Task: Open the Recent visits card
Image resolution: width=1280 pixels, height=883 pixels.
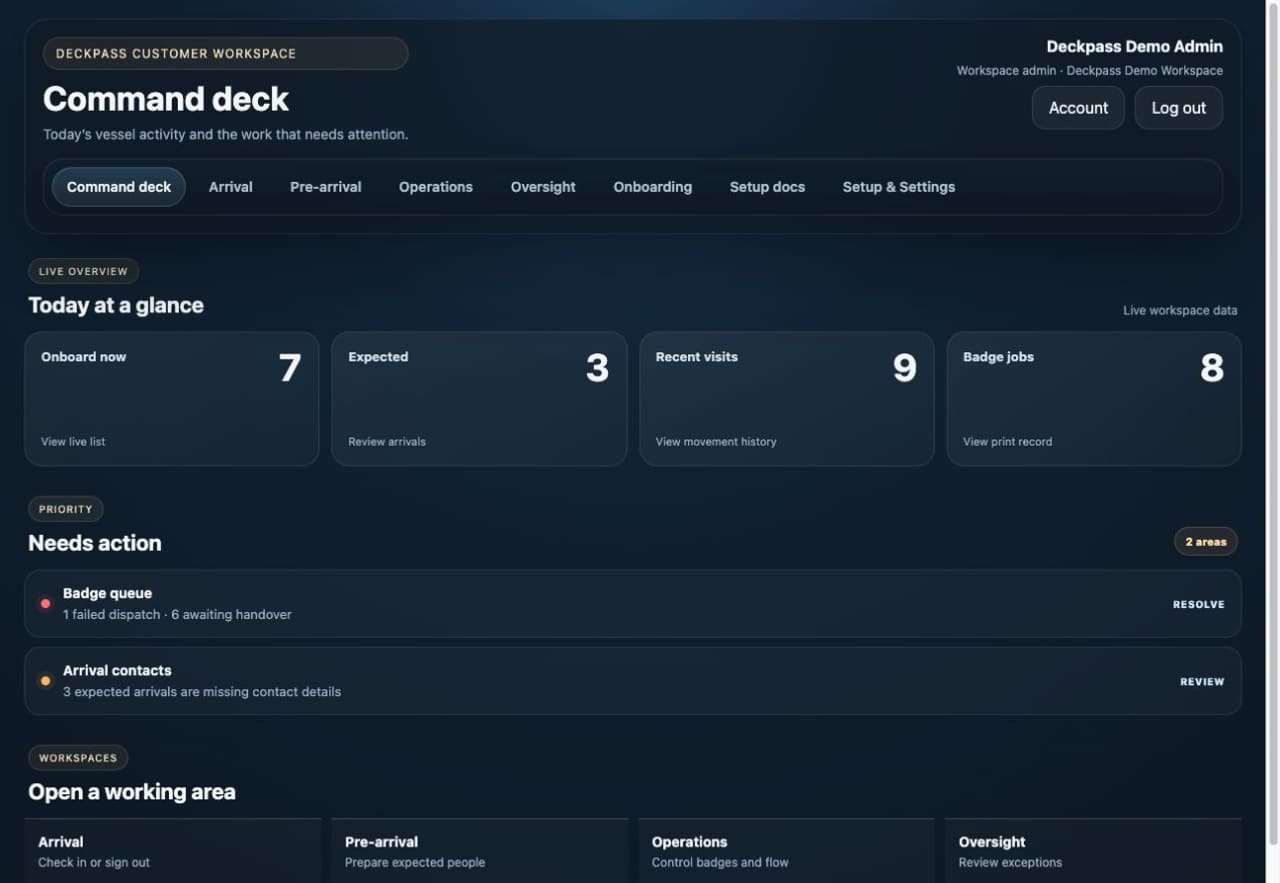Action: click(787, 399)
